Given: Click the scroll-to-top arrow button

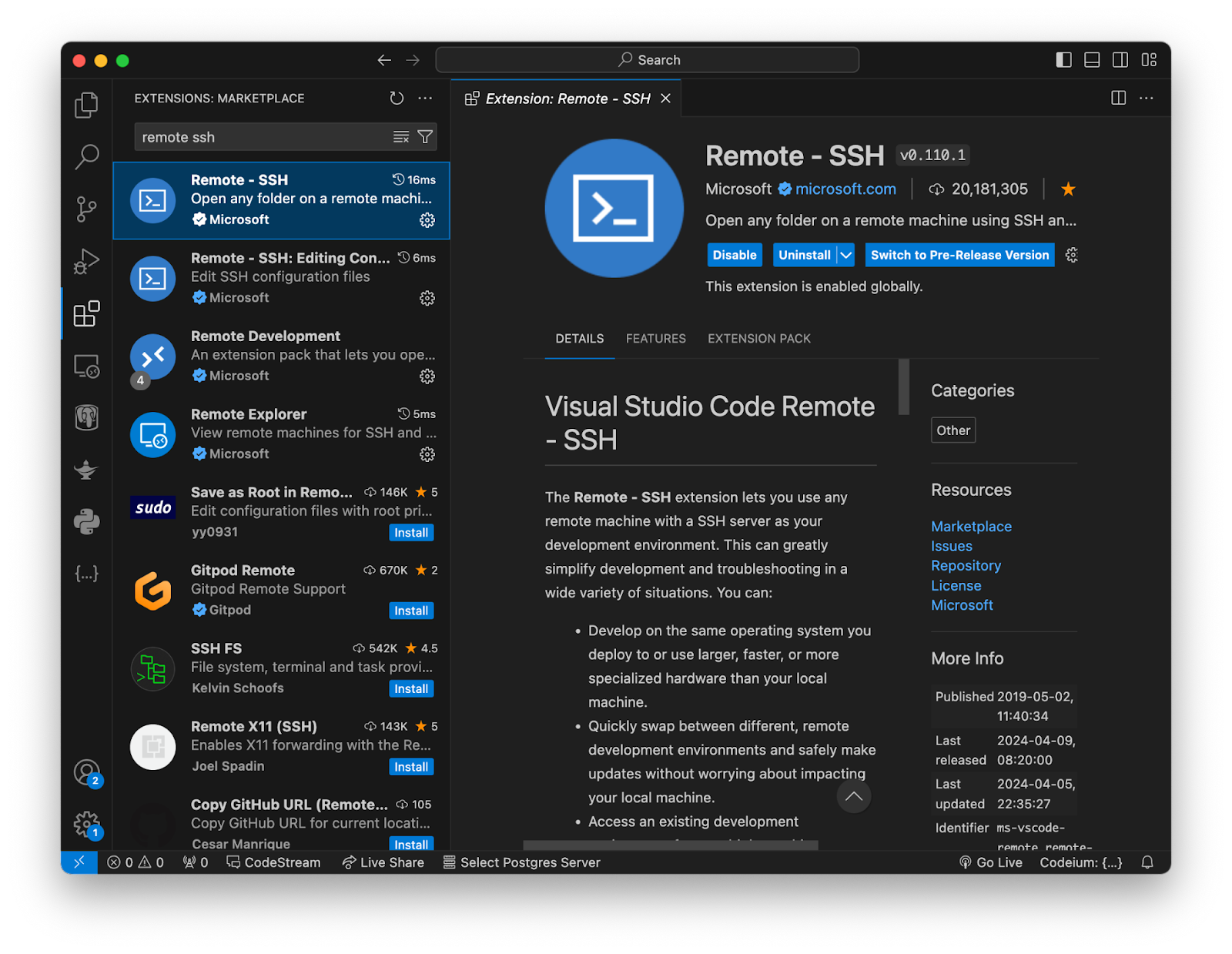Looking at the screenshot, I should pos(854,797).
